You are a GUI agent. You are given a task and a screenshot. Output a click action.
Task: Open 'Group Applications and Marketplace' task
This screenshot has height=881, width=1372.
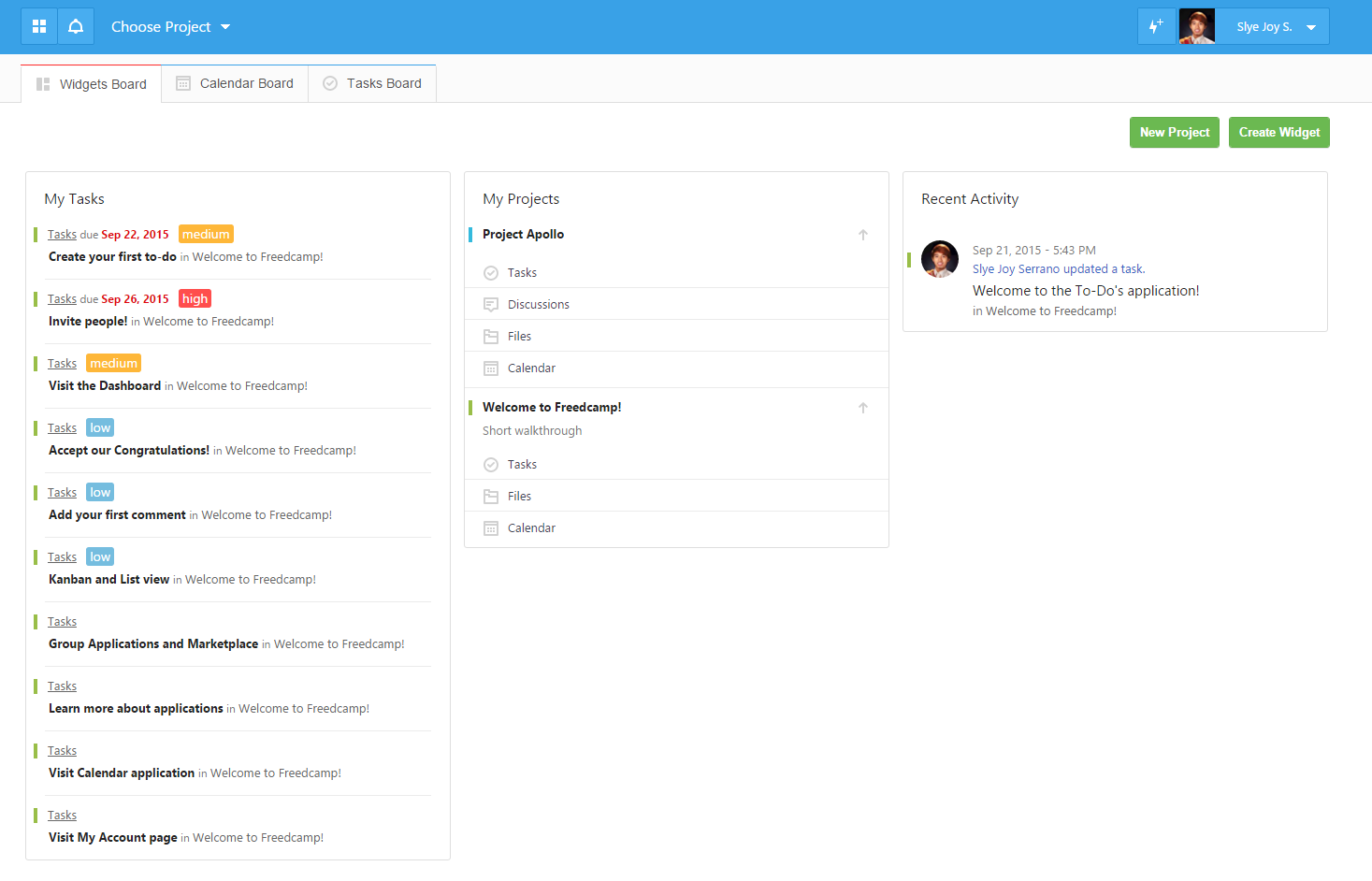(x=153, y=644)
